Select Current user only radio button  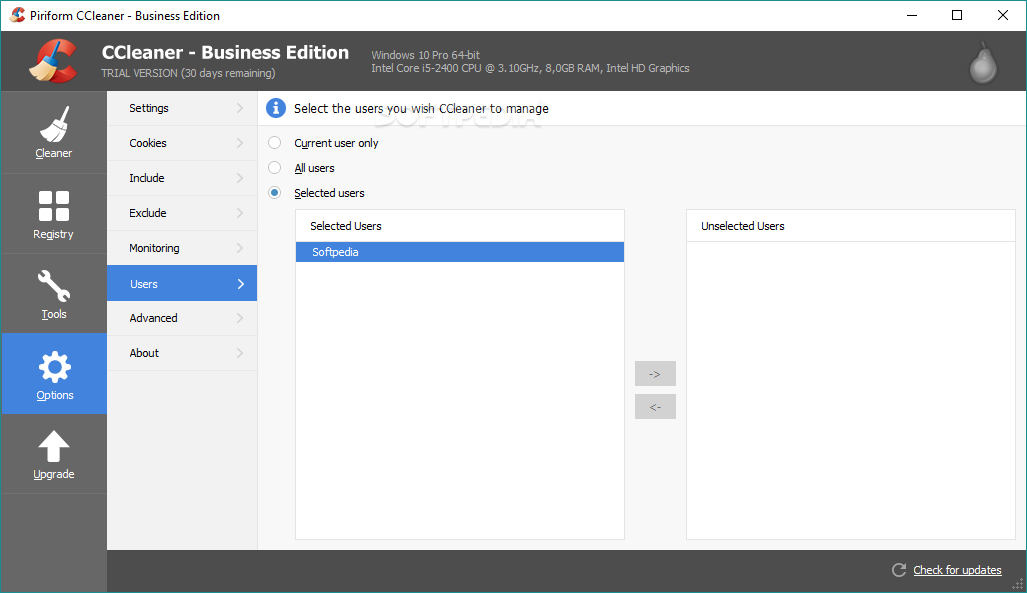pyautogui.click(x=274, y=143)
